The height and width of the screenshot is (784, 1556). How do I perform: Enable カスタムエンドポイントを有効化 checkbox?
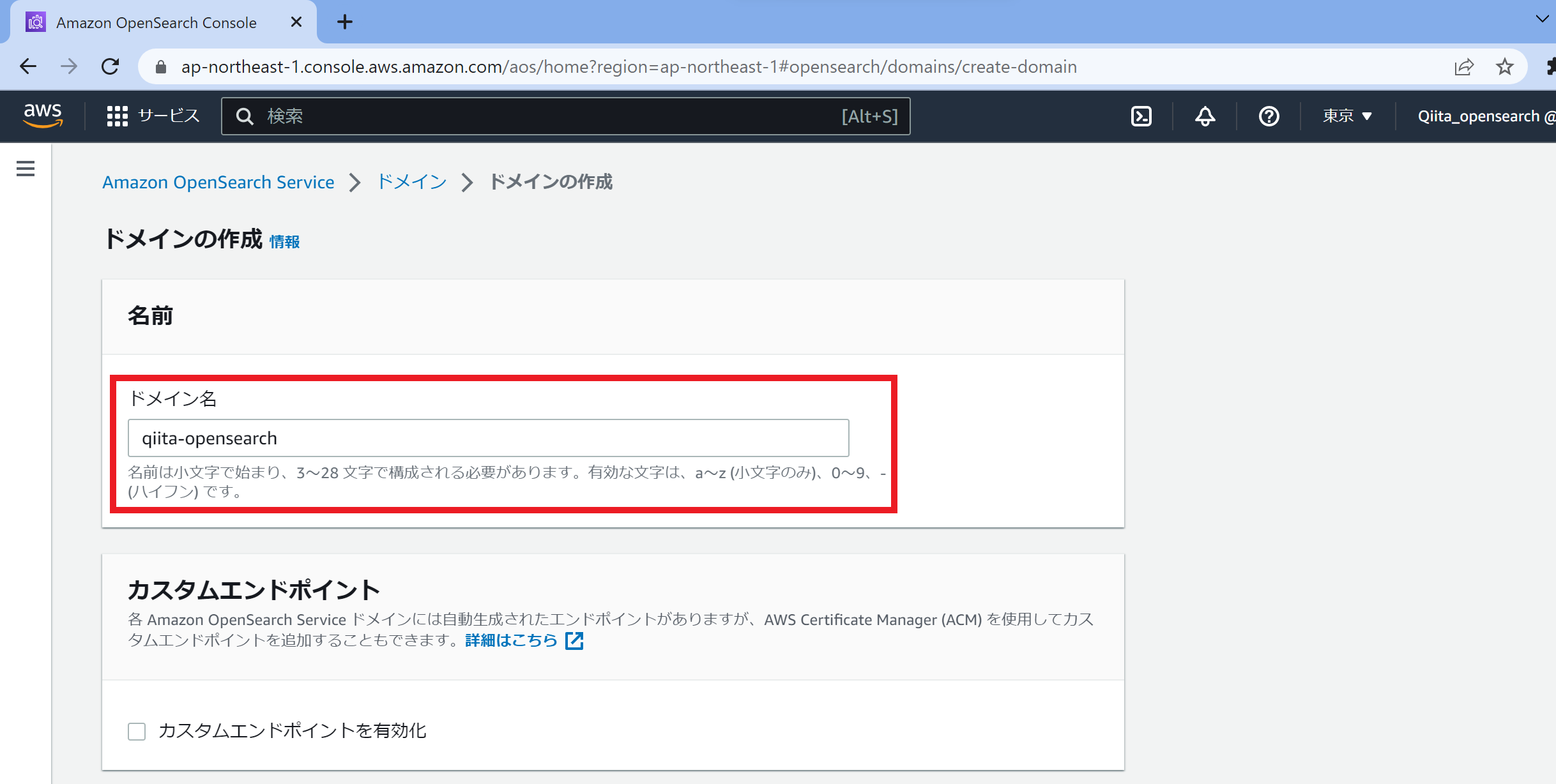tap(137, 731)
